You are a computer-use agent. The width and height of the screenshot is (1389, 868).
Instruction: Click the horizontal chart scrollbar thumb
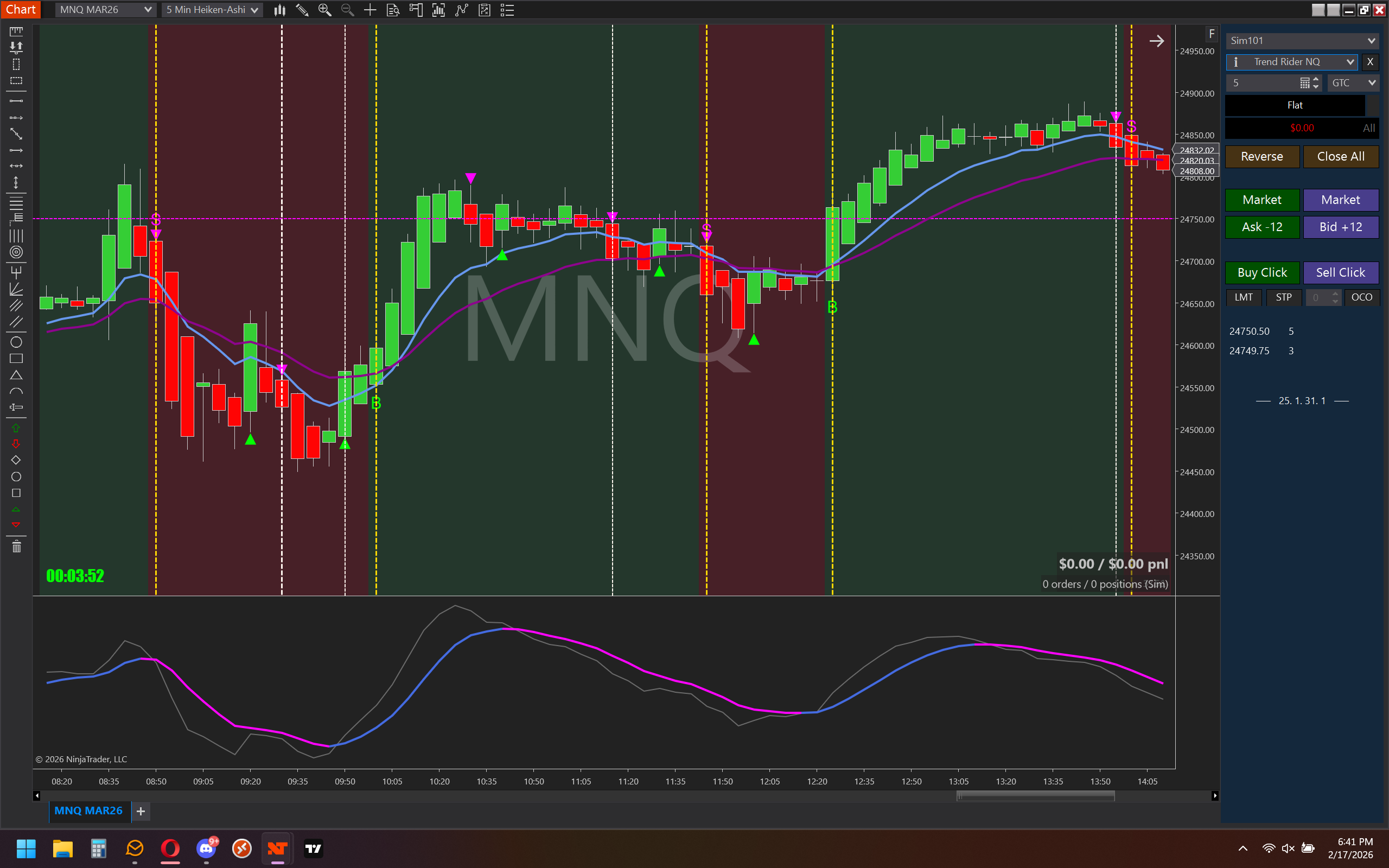coord(1035,796)
